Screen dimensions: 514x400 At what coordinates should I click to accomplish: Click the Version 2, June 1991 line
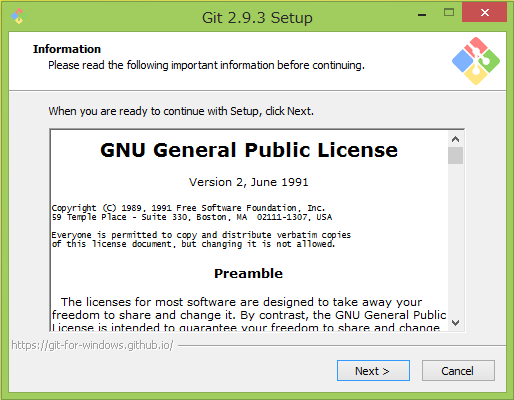[249, 182]
